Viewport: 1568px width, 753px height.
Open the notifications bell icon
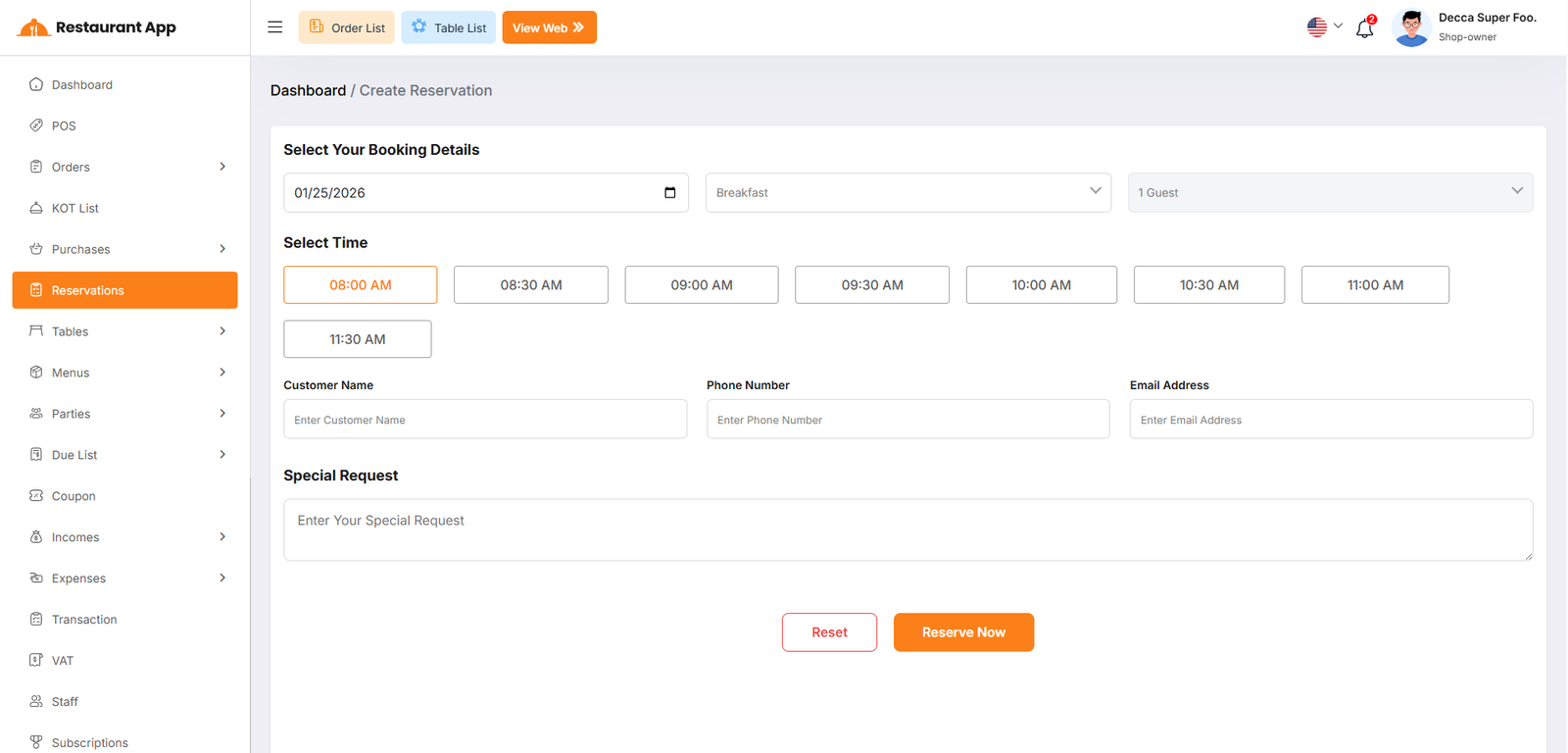(x=1364, y=28)
